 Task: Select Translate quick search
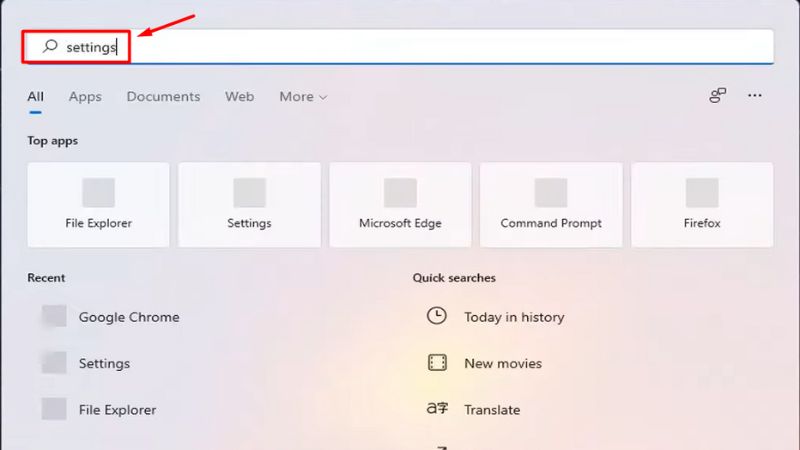pyautogui.click(x=492, y=410)
